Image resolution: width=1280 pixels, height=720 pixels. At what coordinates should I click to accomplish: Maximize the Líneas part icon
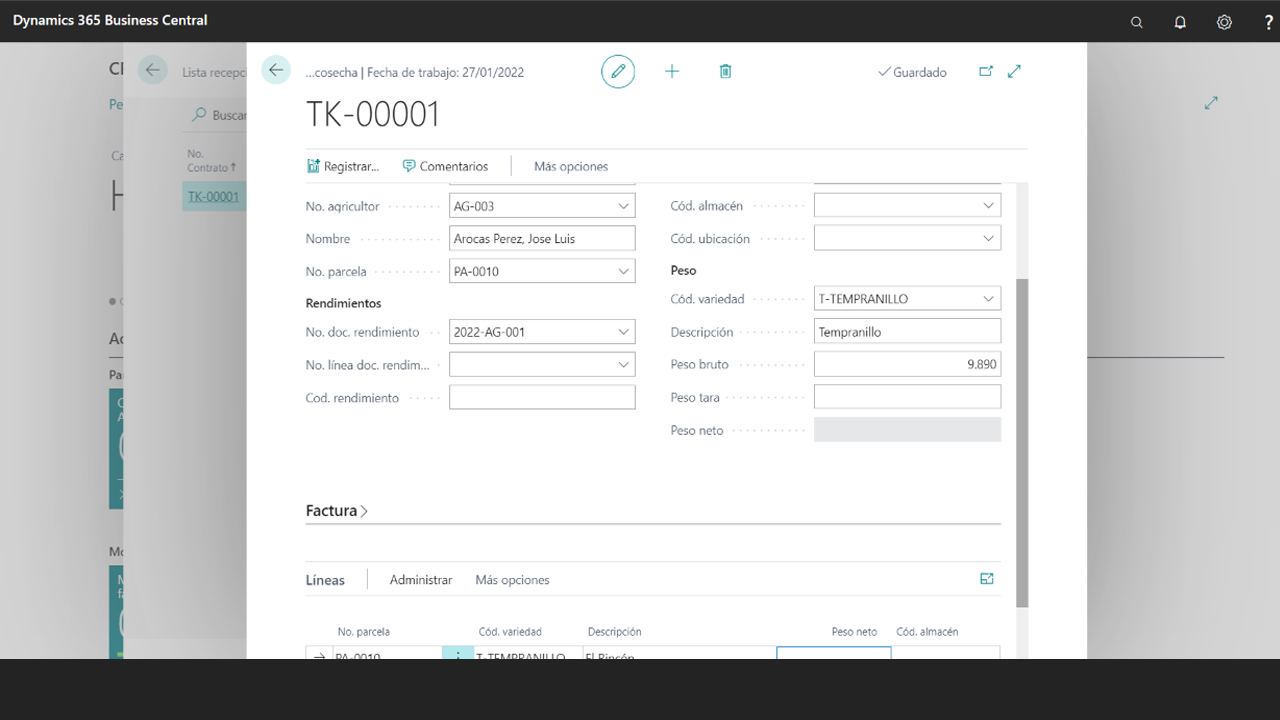click(x=987, y=579)
